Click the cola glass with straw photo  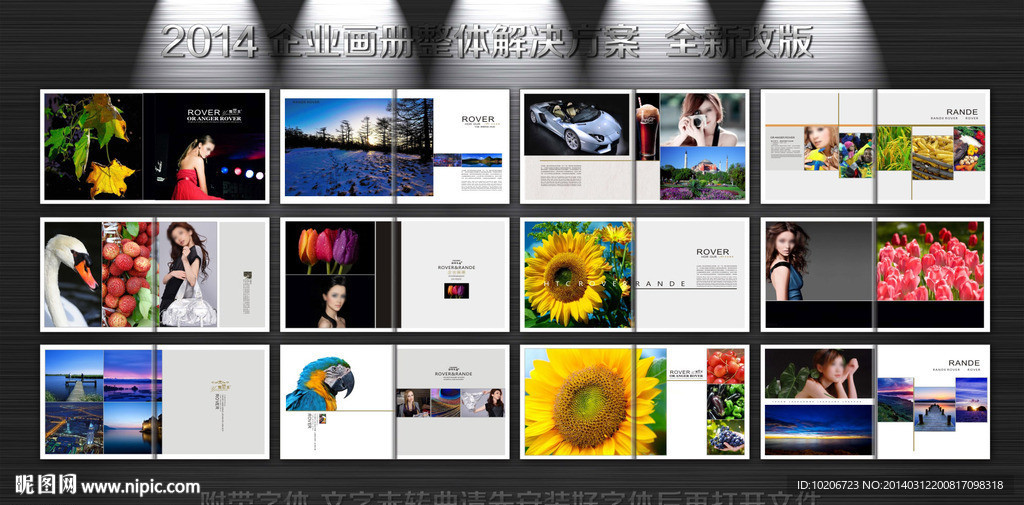tap(648, 126)
